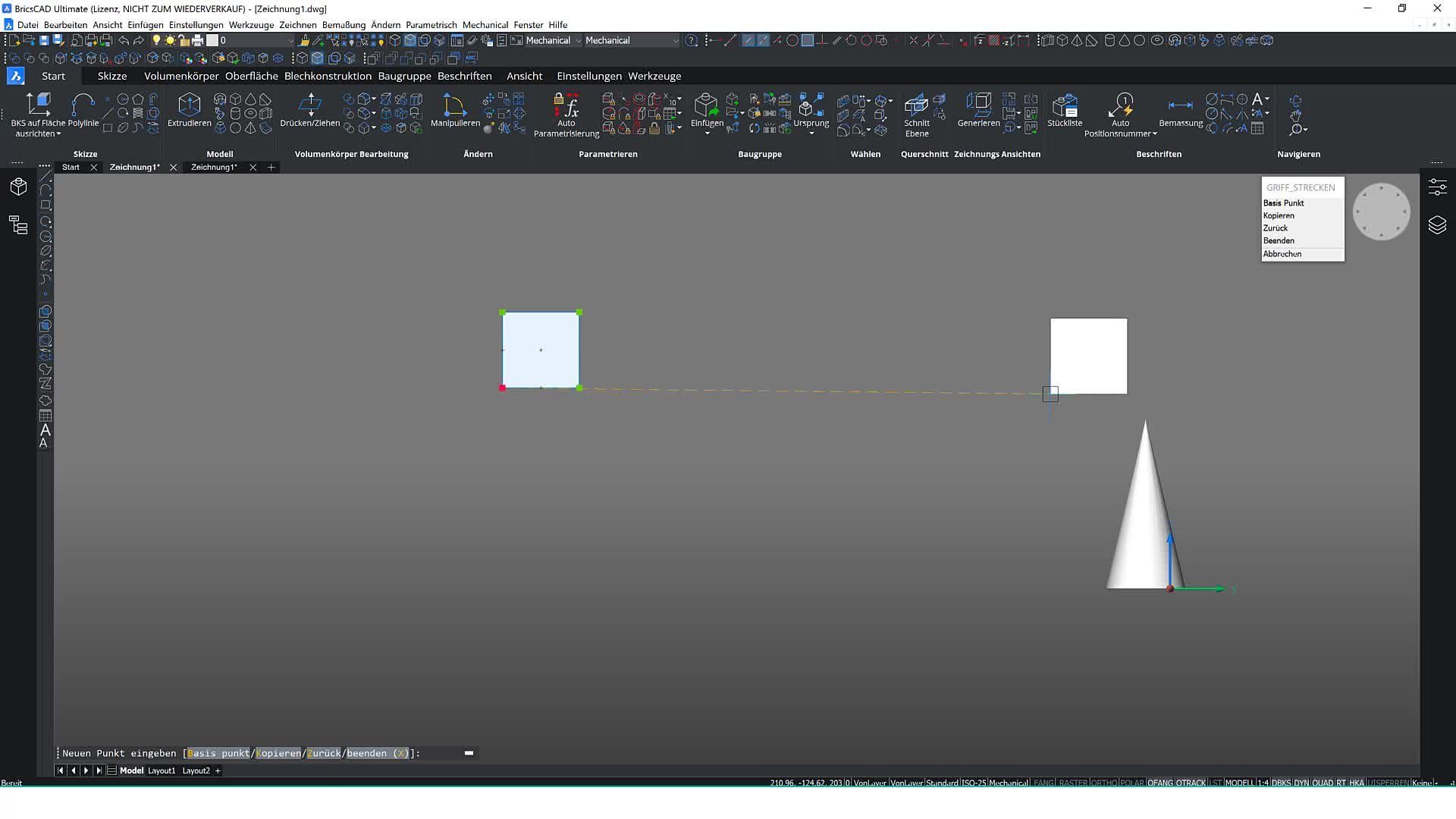Open the 1:4 annotation scale in status bar

click(x=1263, y=783)
